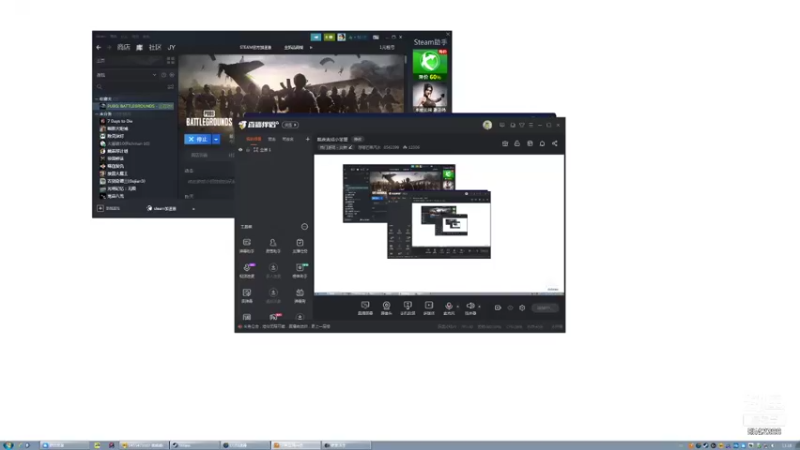Select PUBG: BATTLEGROUNDS in Steam library list
800x450 pixels.
pos(135,106)
